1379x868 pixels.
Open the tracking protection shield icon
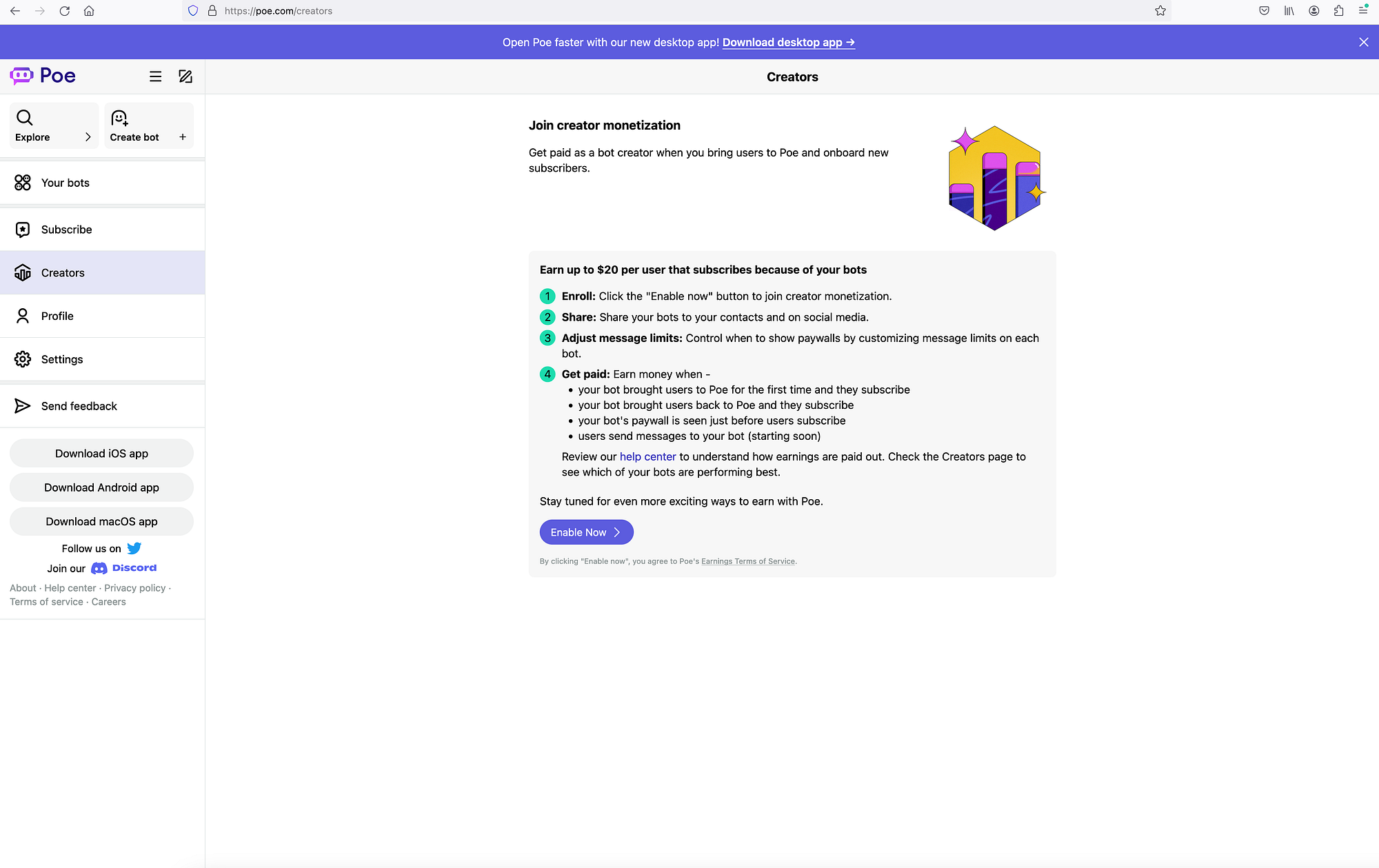point(193,11)
